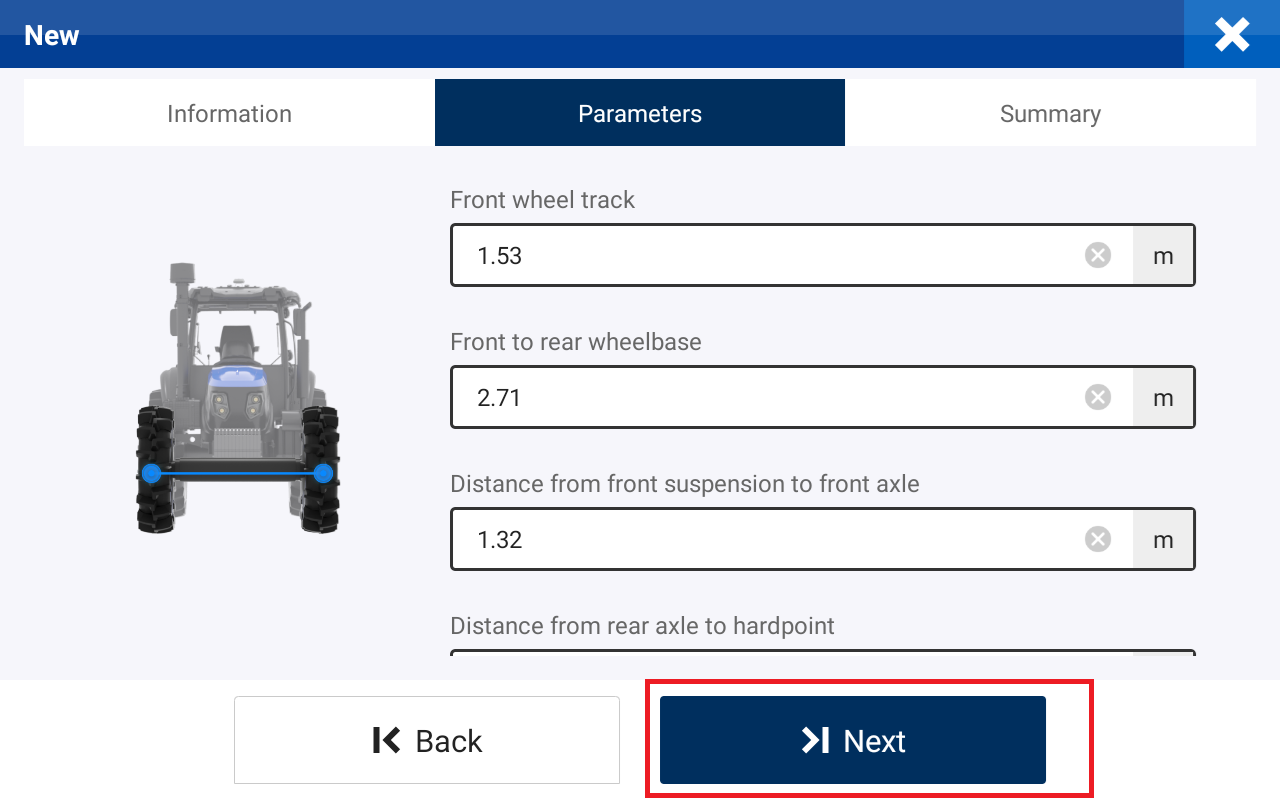The width and height of the screenshot is (1280, 800).
Task: Click the right blue wheel track marker
Action: point(323,473)
